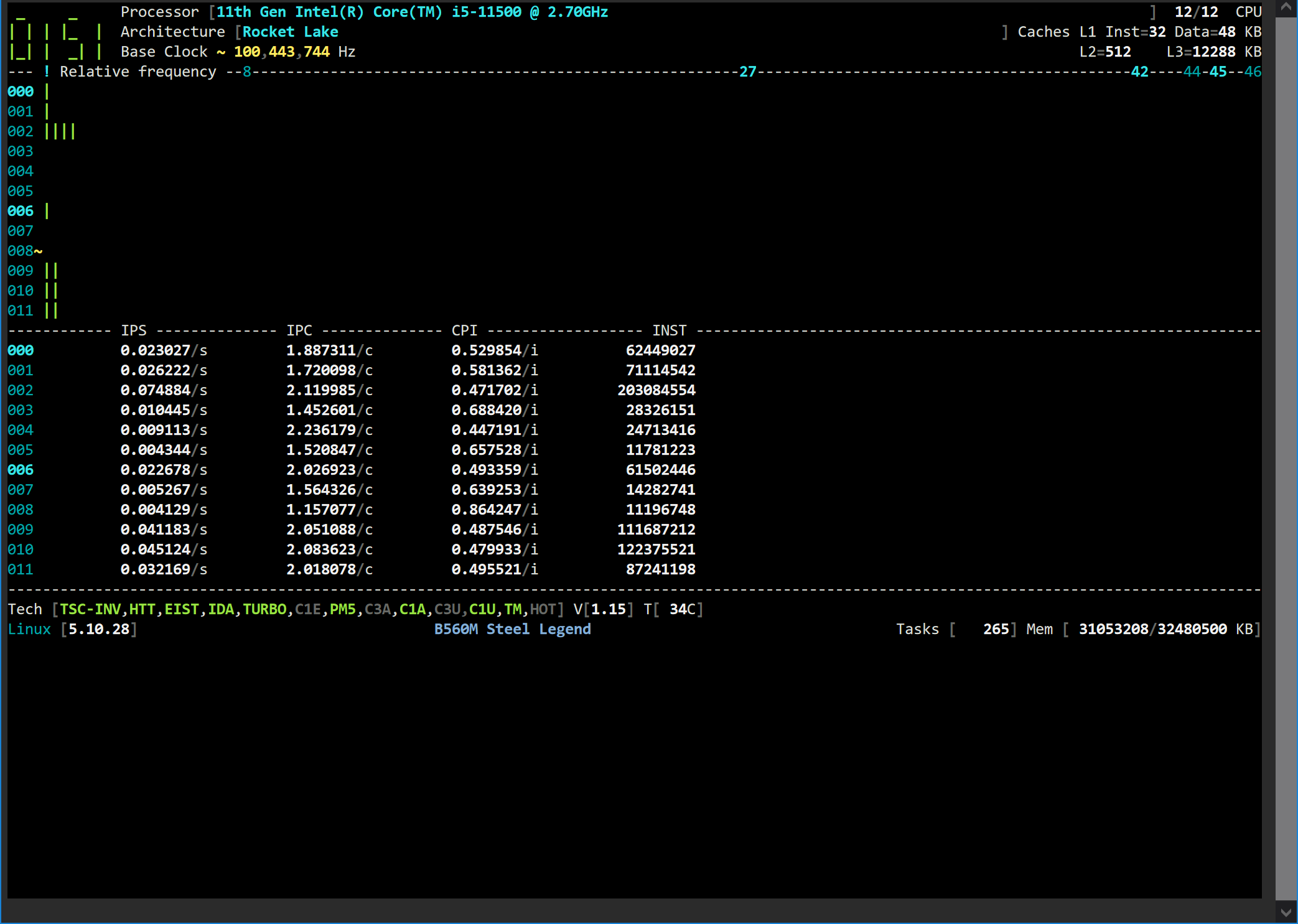This screenshot has height=924, width=1298.
Task: Click the C3A tech flag
Action: tap(377, 609)
